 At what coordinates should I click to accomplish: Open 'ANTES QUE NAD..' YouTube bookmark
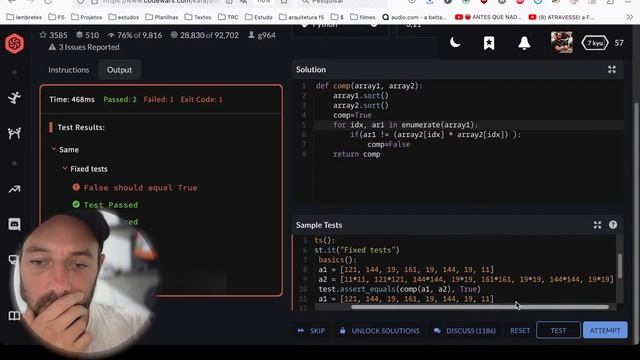[488, 17]
